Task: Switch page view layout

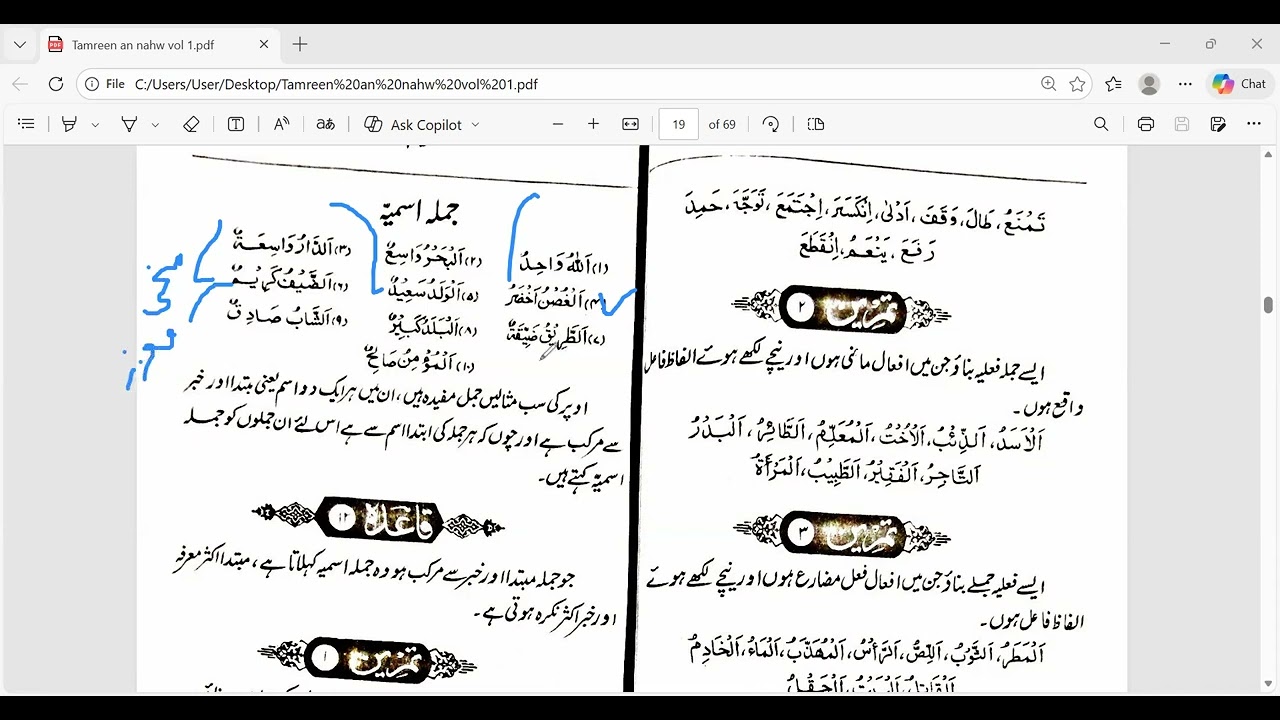Action: click(x=816, y=124)
